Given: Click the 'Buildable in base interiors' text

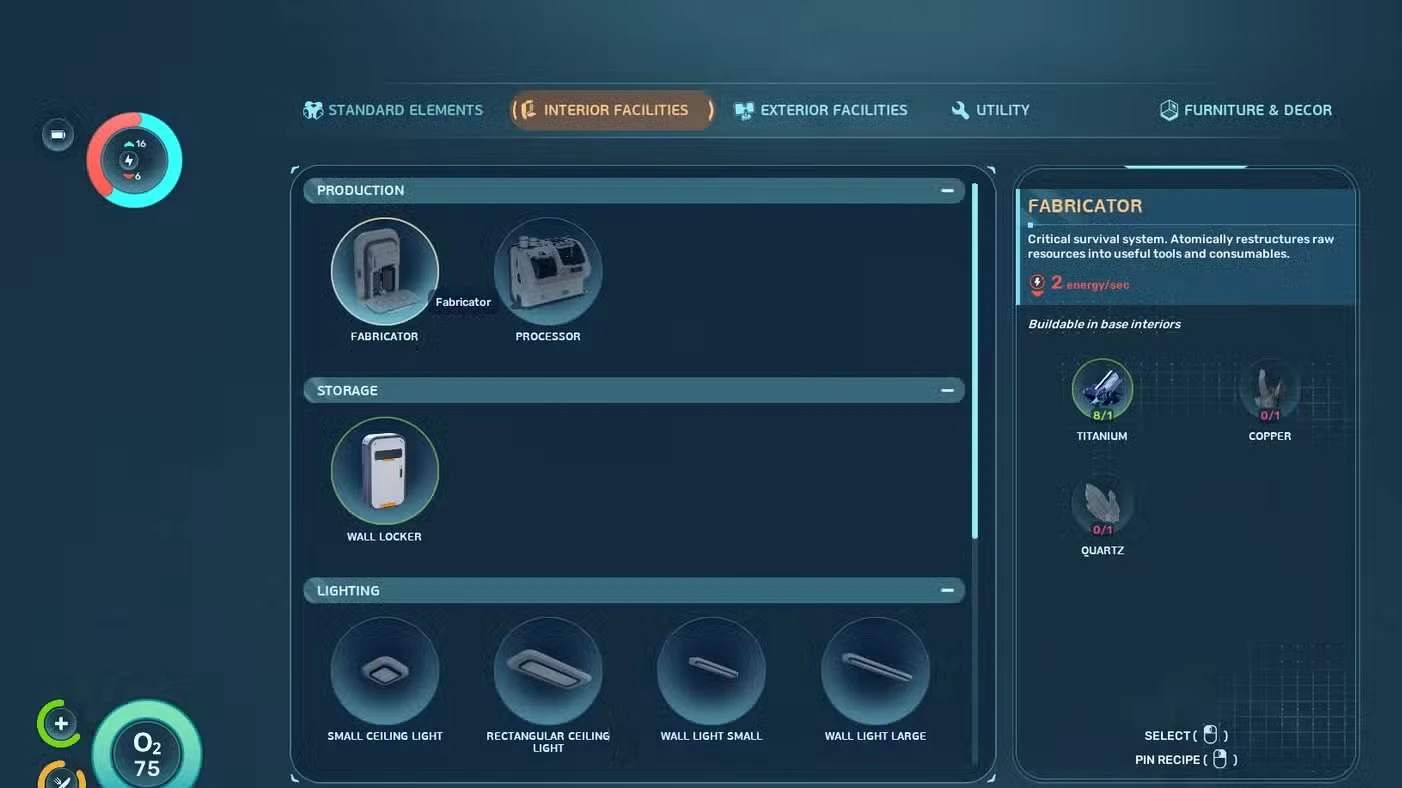Looking at the screenshot, I should [1104, 324].
